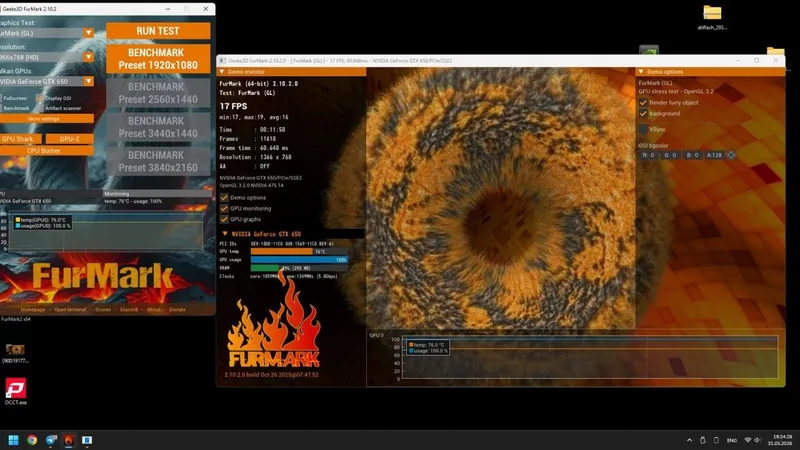The image size is (800, 450).
Task: Click the GPU usage bar in demo monitor
Action: click(299, 260)
